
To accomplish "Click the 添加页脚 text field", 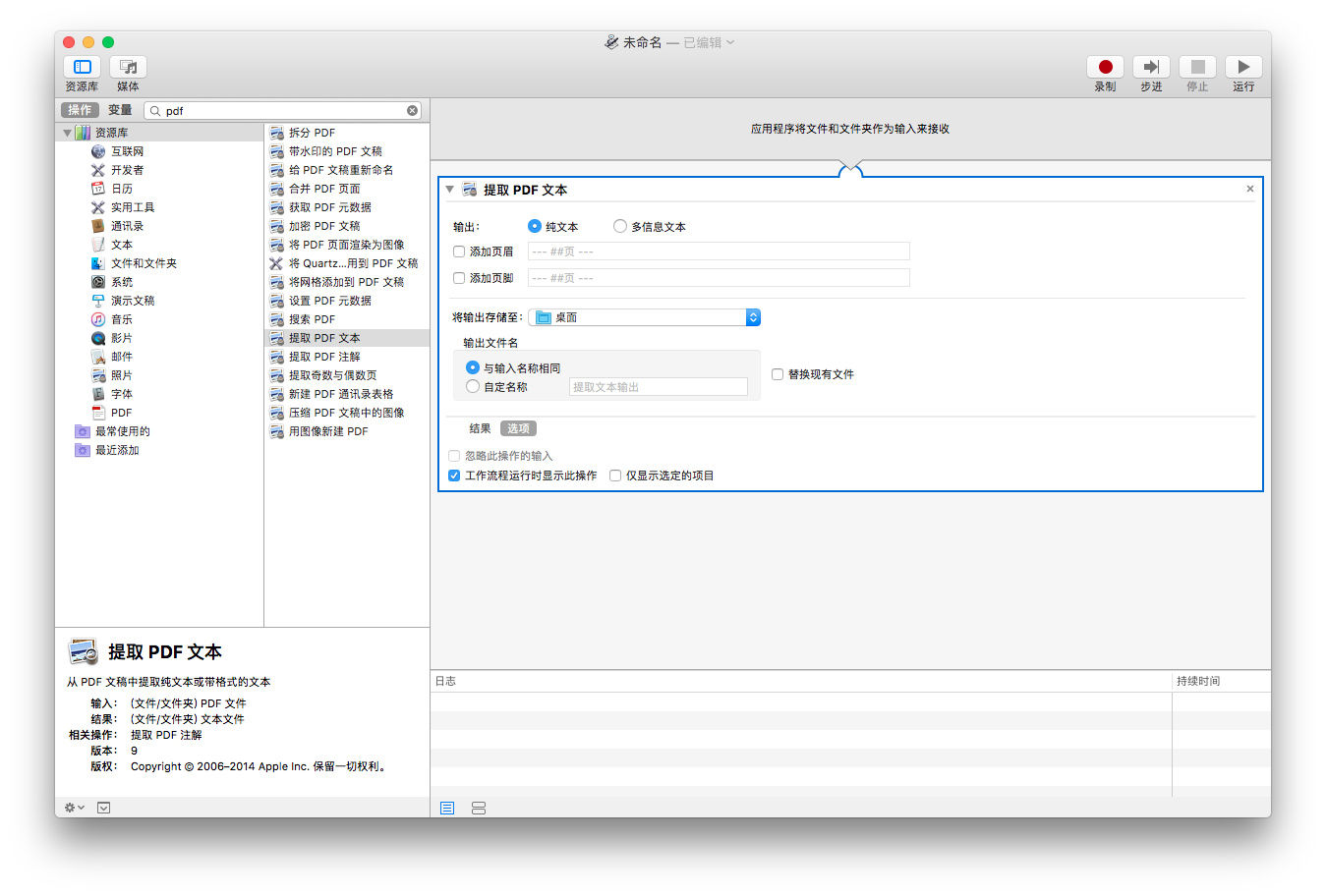I will (x=719, y=278).
